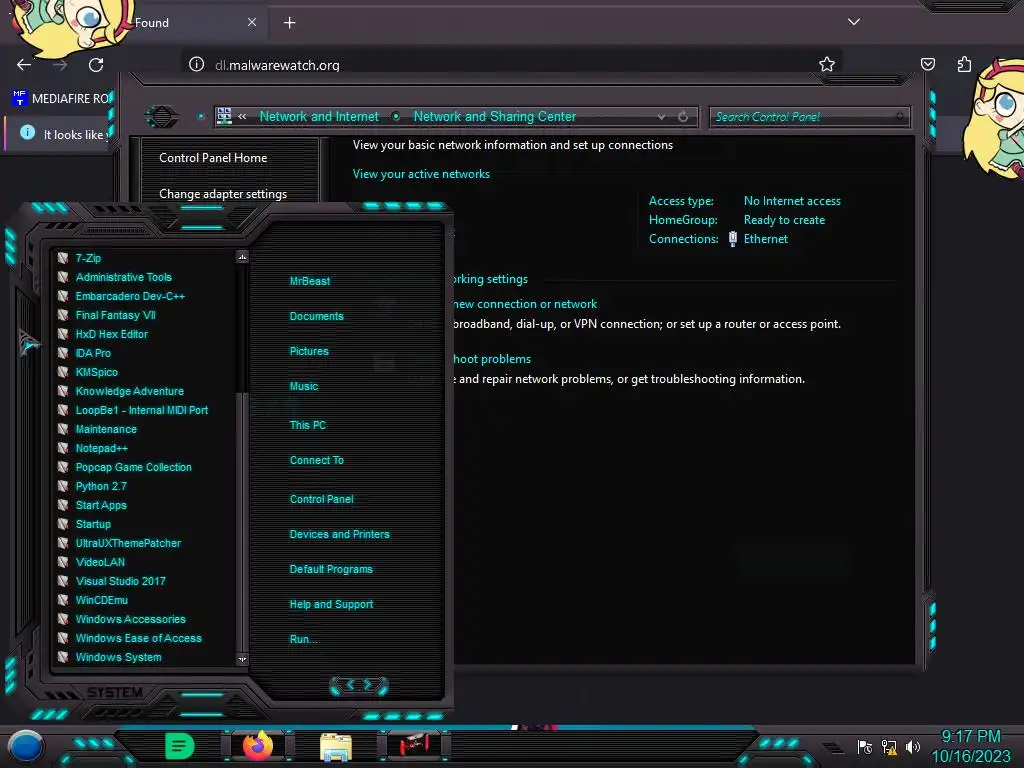Reload the page in Firefox

96,64
